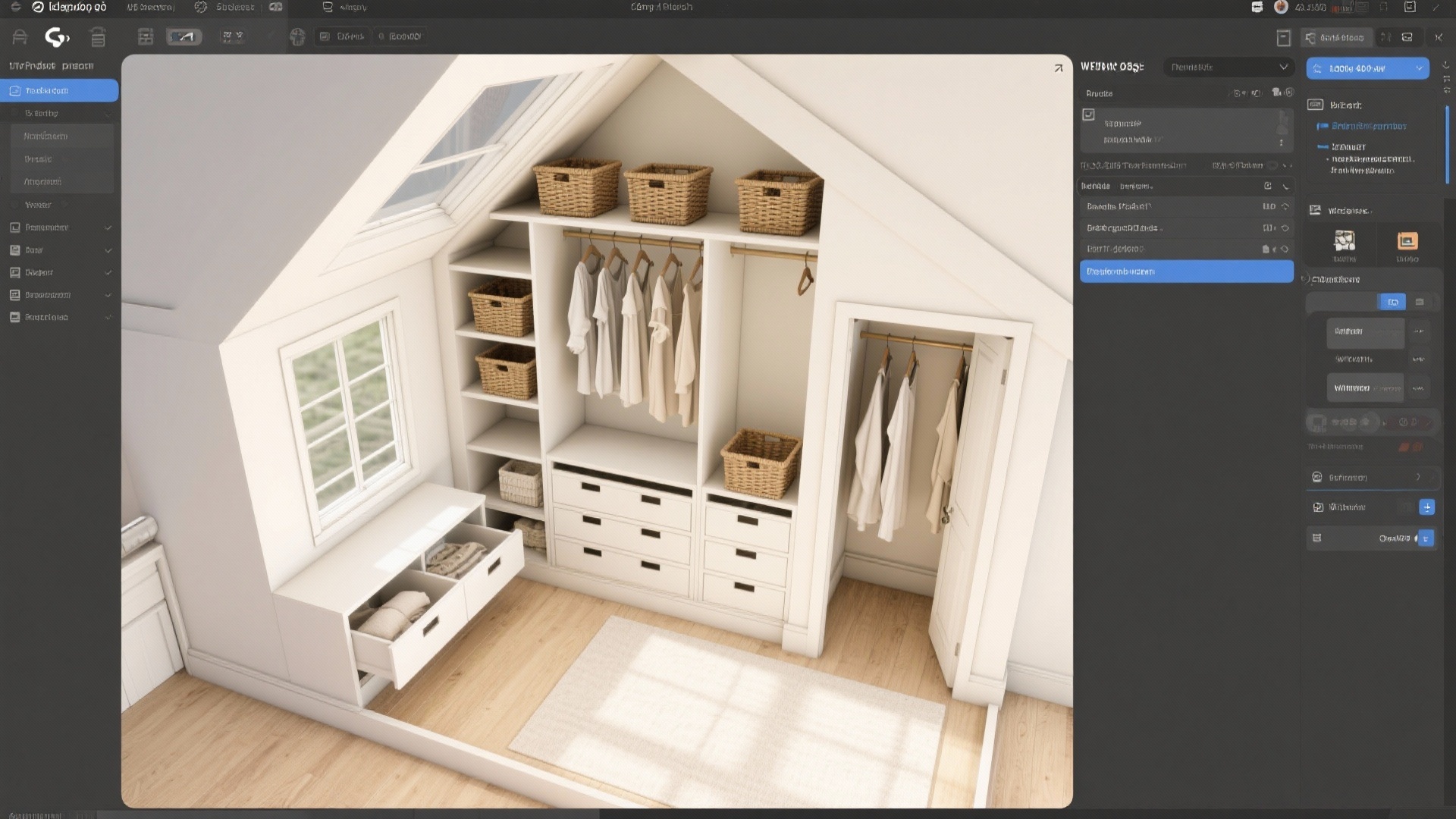1456x819 pixels.
Task: Click the furniture chair icon in top toolbar
Action: click(20, 36)
